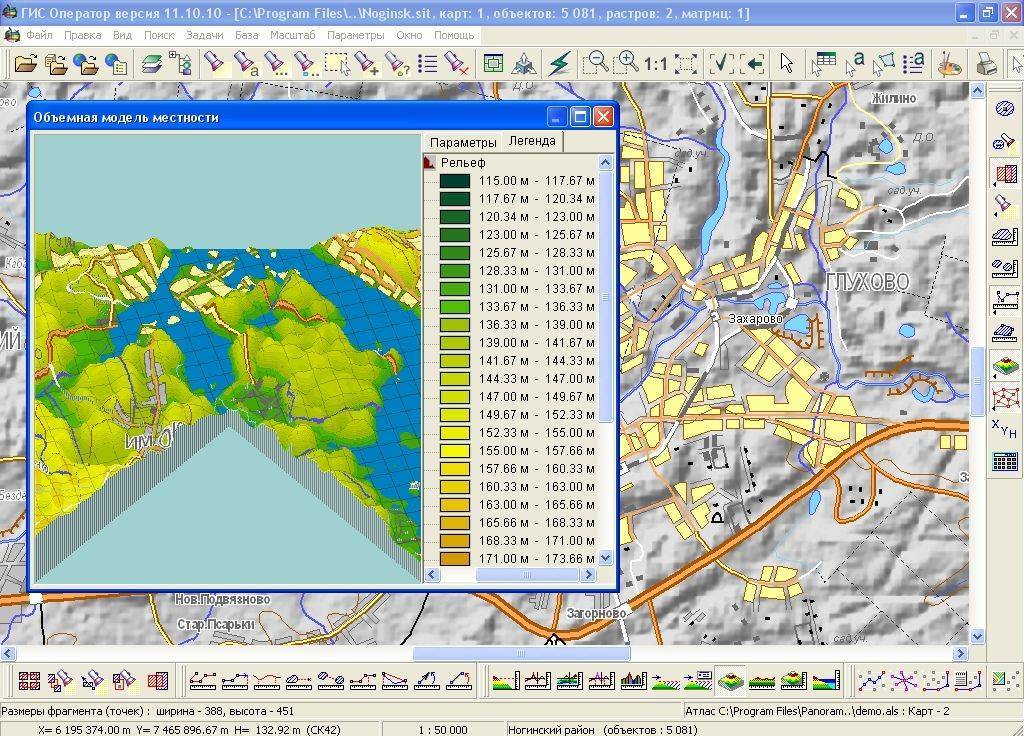Click the bar chart profile icon in bottom toolbar

tap(633, 680)
